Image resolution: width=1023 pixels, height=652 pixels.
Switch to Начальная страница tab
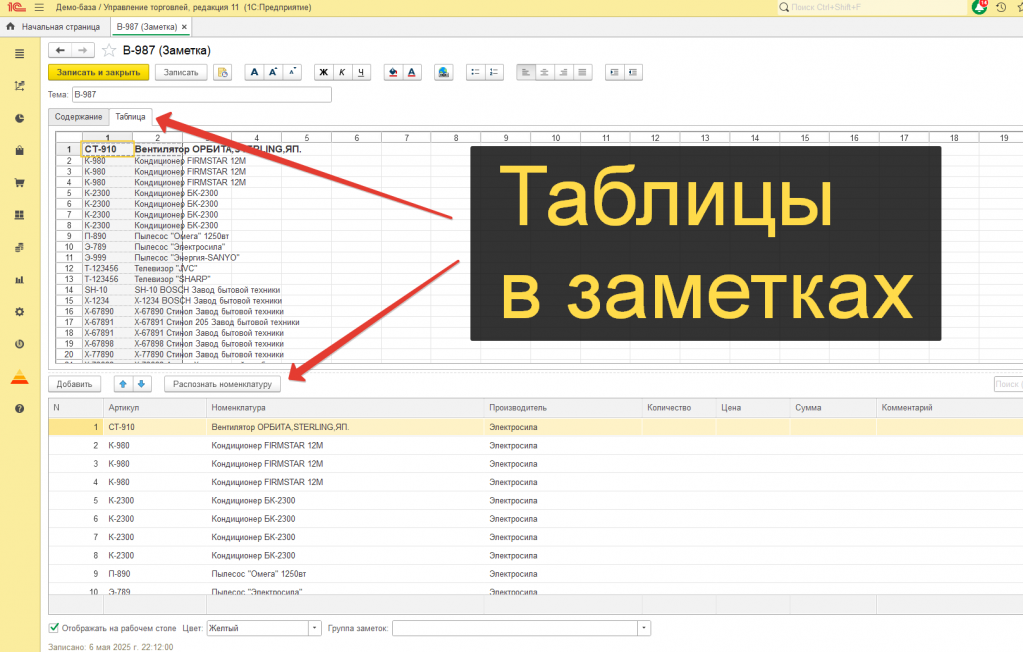click(x=53, y=27)
